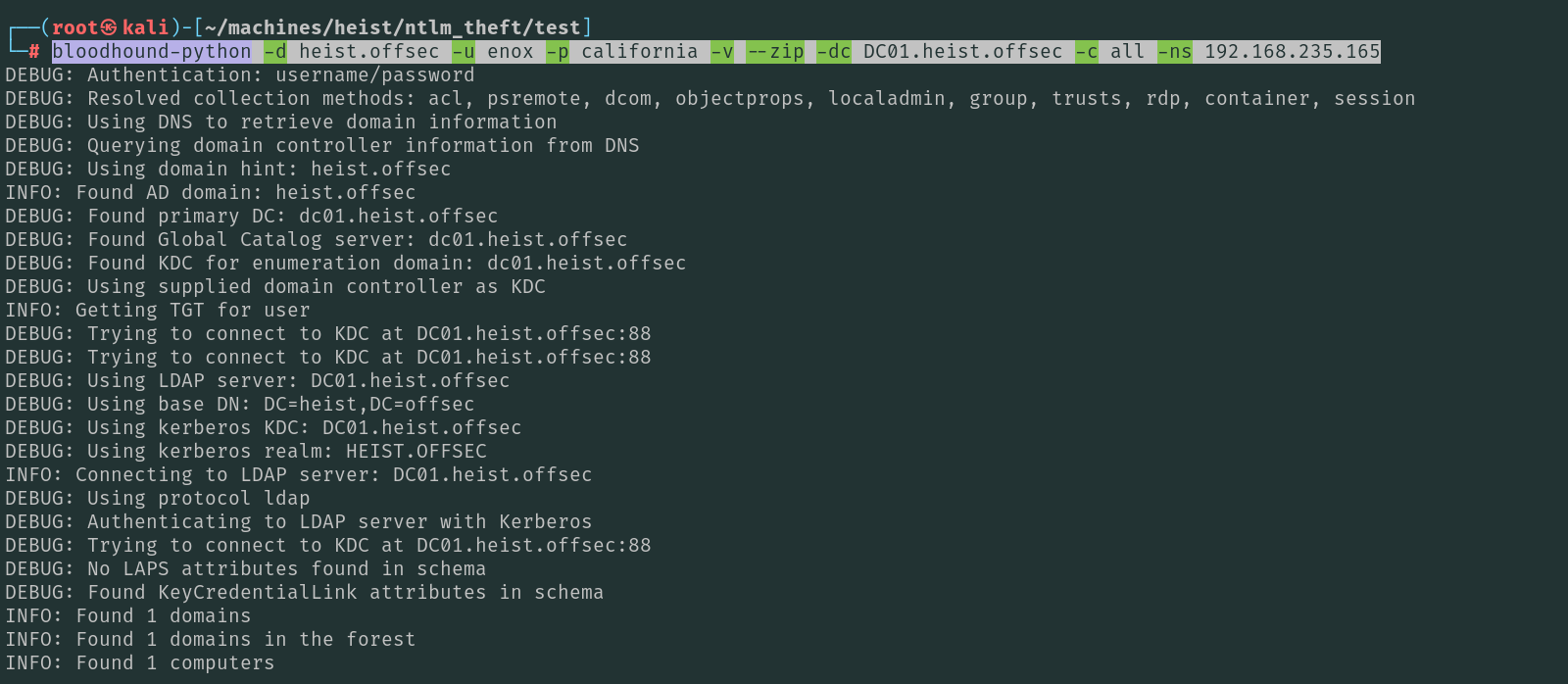Click the -dc flag in the command
Screen dimensions: 1568x684
834,51
